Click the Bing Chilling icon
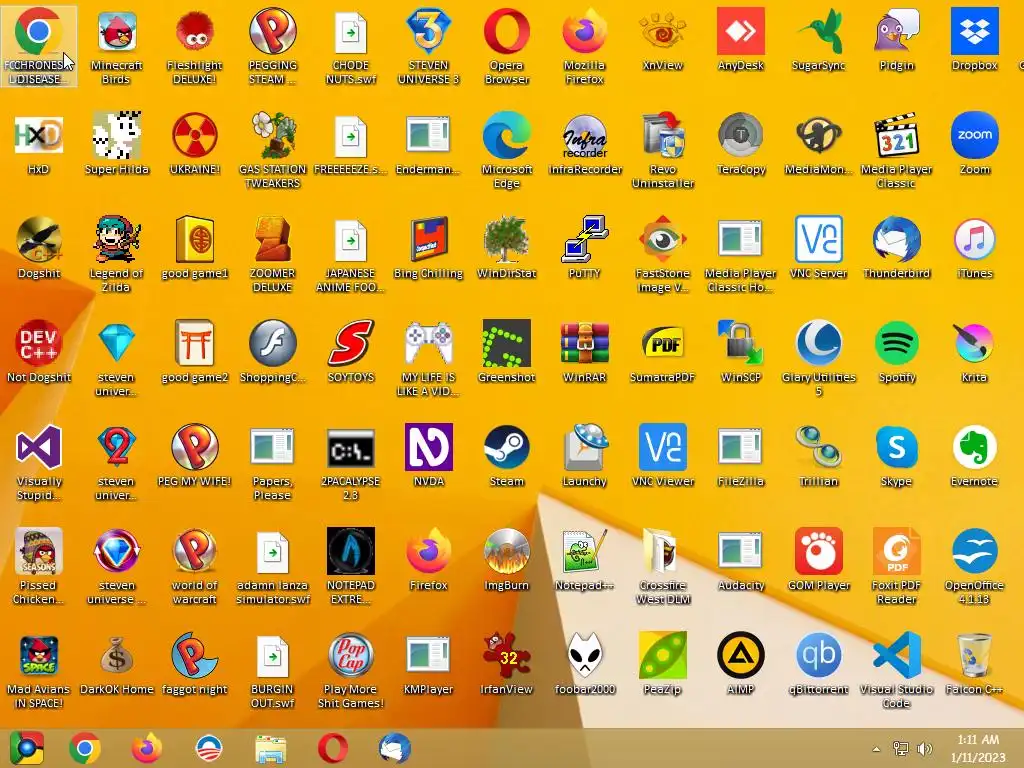 point(428,239)
